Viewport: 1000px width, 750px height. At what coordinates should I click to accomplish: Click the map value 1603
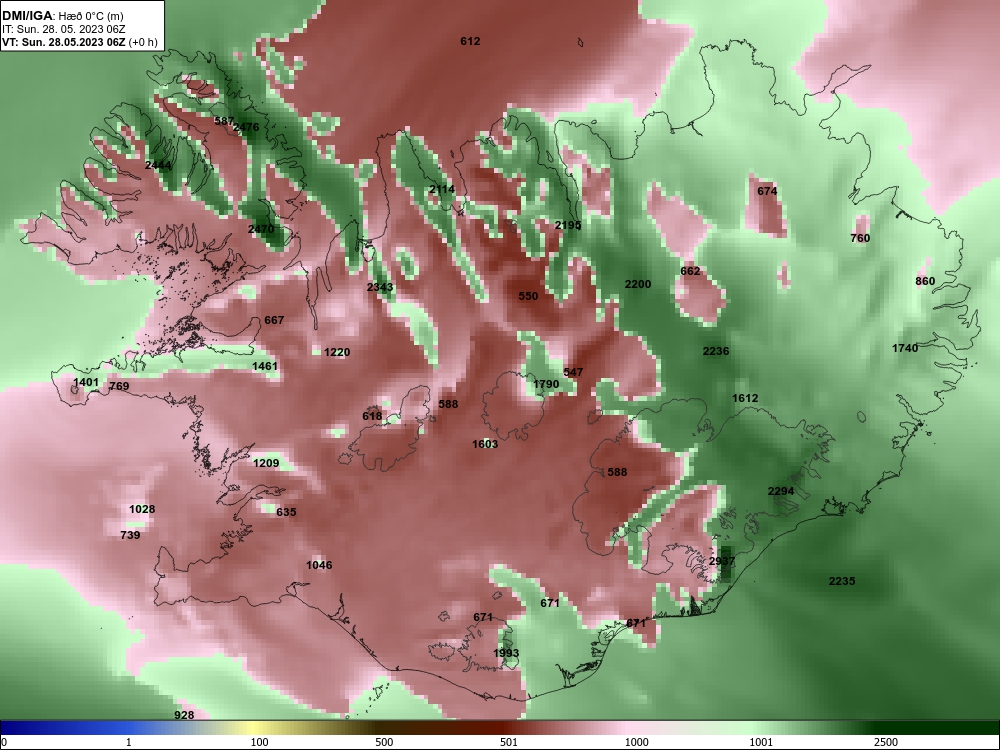tap(485, 445)
